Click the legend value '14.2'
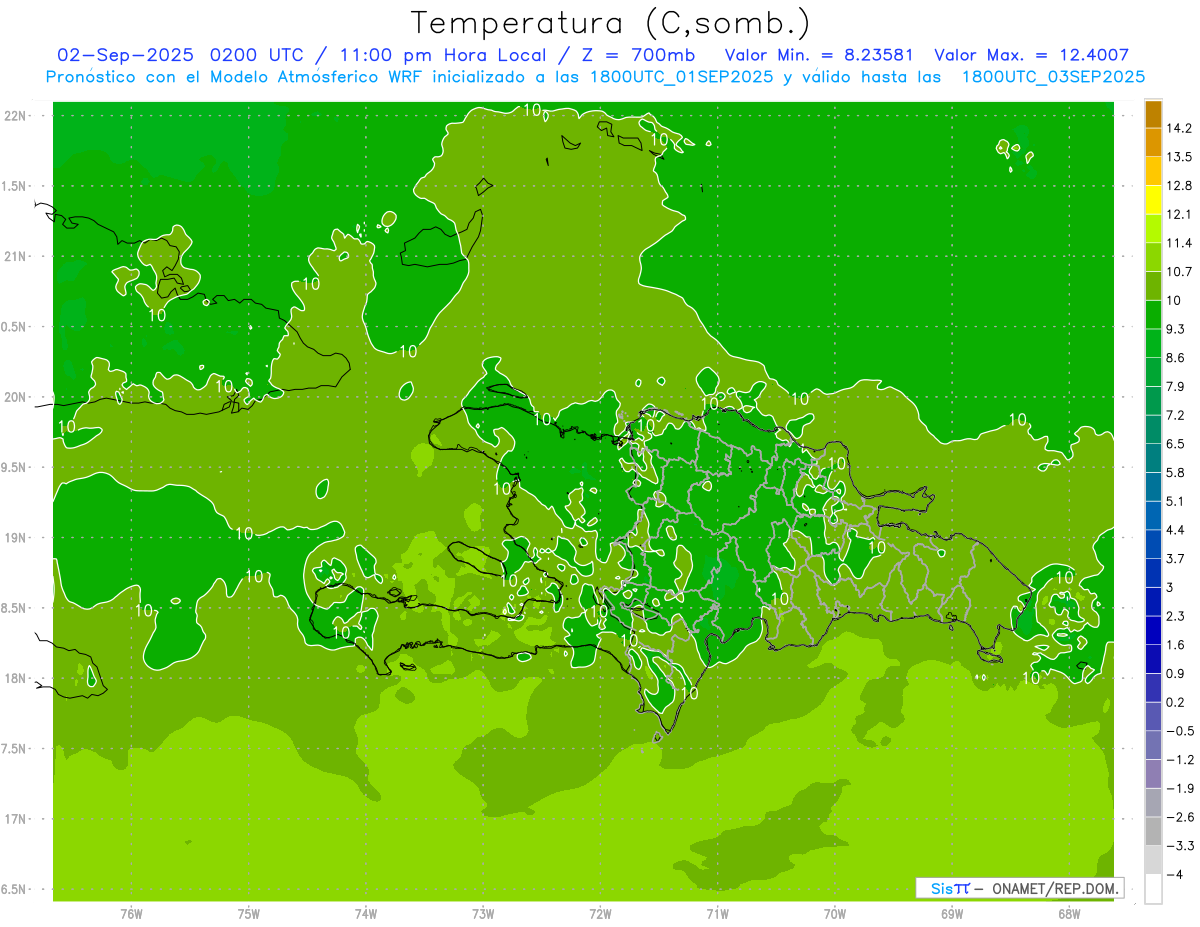This screenshot has height=927, width=1200. click(1180, 128)
